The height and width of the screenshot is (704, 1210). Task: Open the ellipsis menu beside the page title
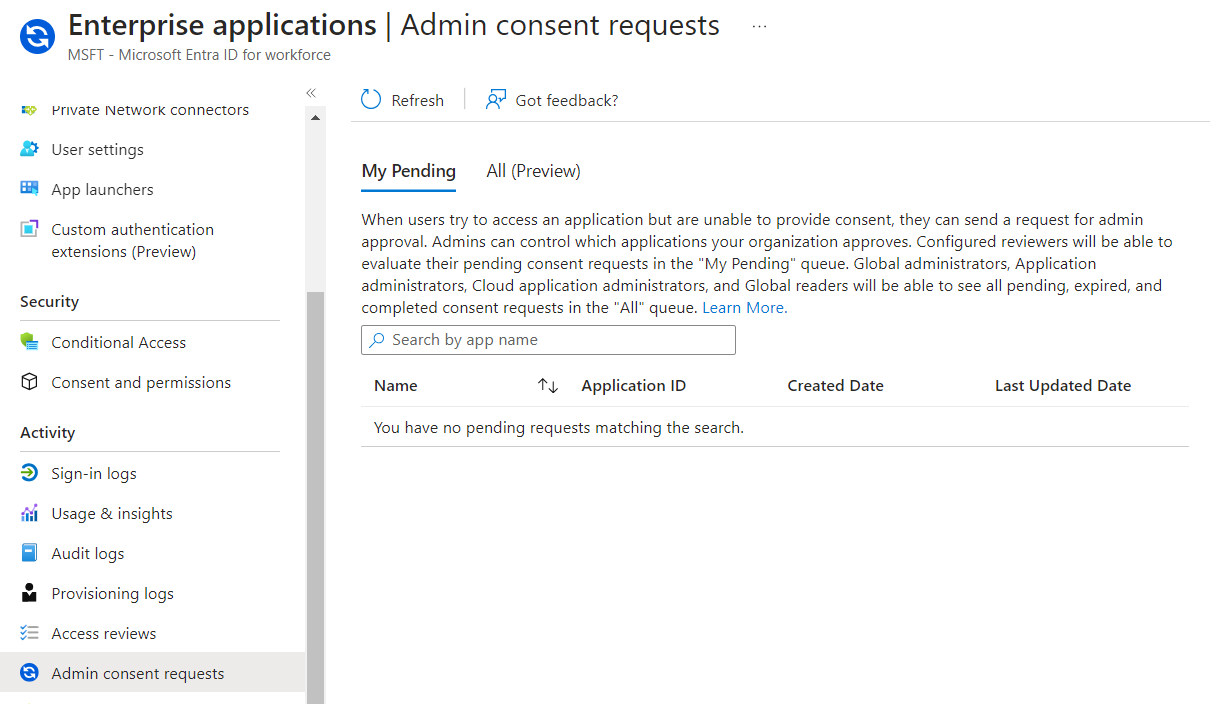[759, 26]
